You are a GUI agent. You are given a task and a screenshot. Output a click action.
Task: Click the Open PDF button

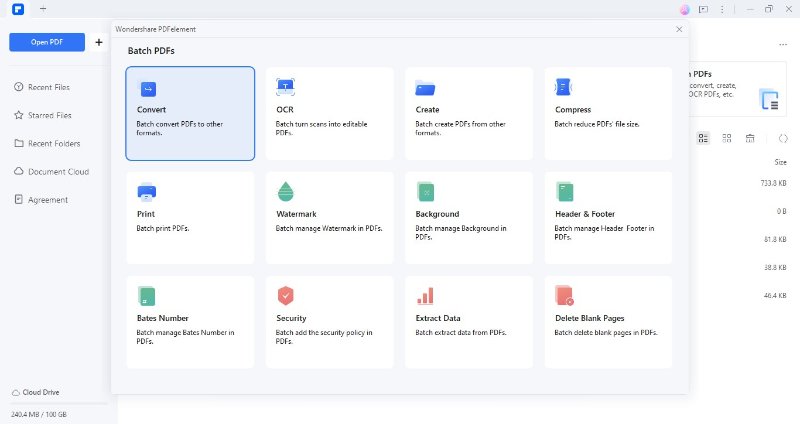pyautogui.click(x=47, y=42)
